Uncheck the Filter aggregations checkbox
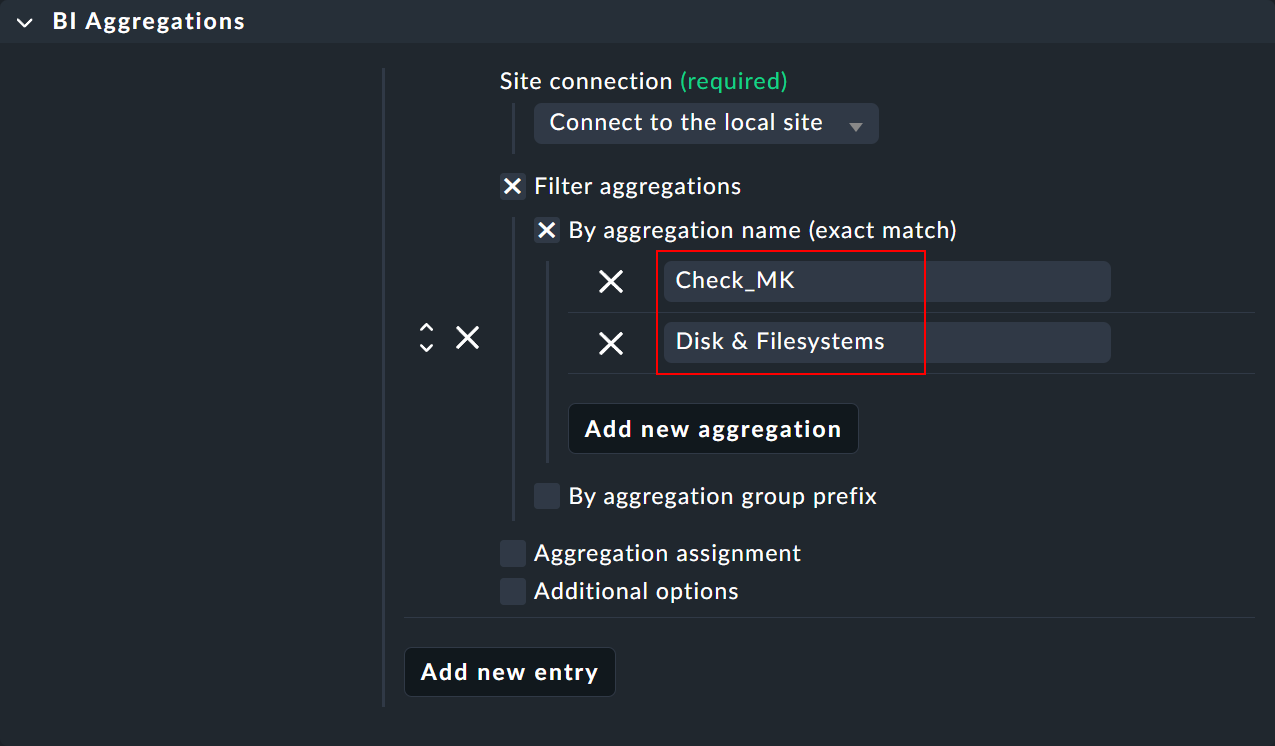This screenshot has height=746, width=1275. (x=513, y=186)
